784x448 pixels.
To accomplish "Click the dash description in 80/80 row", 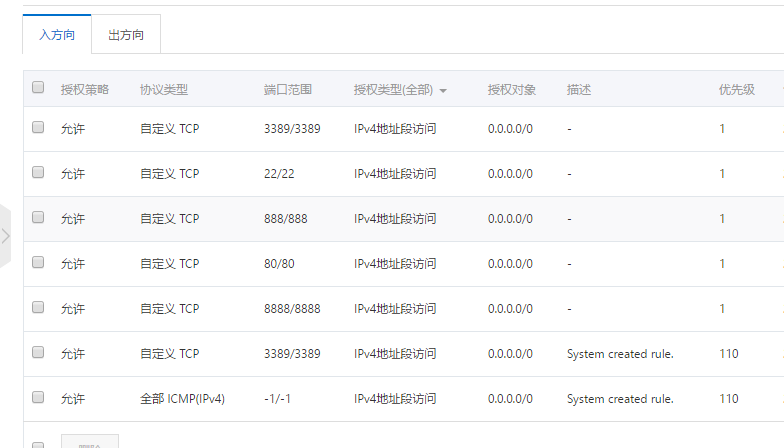I will (x=570, y=264).
